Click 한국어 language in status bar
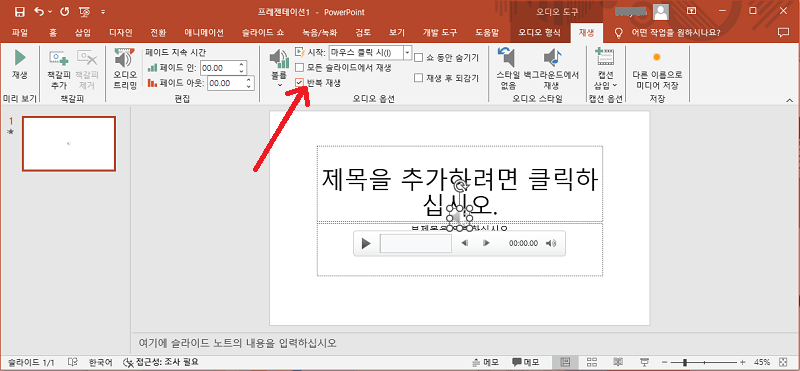 [x=100, y=362]
